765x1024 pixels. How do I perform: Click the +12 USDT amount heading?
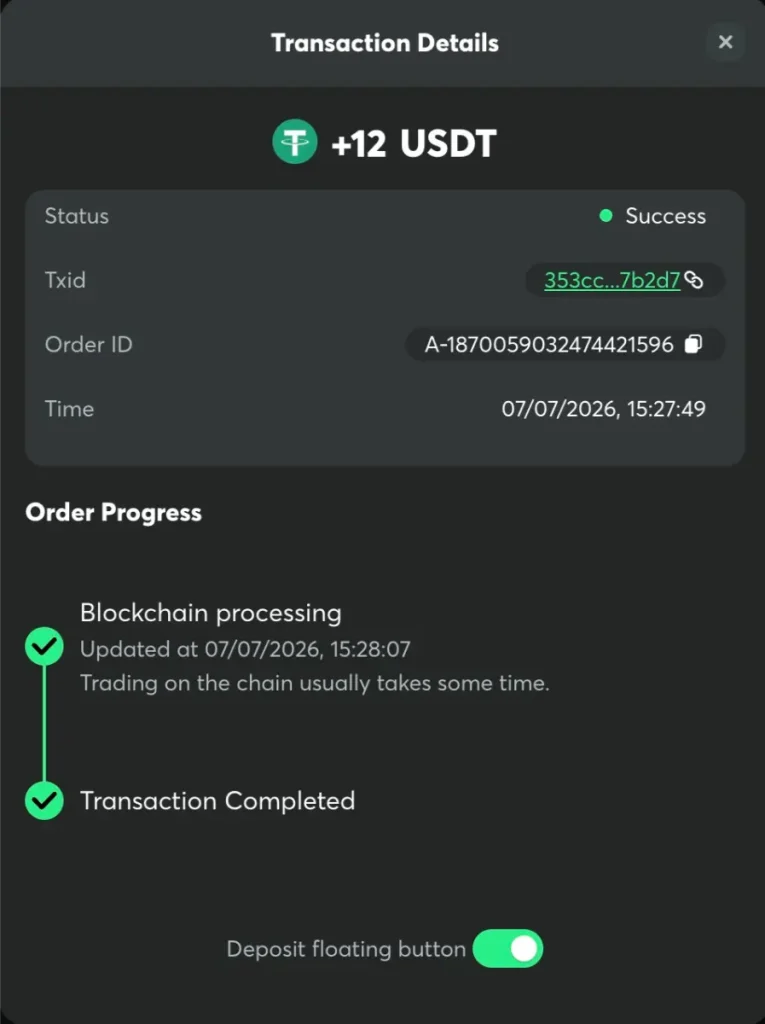414,143
